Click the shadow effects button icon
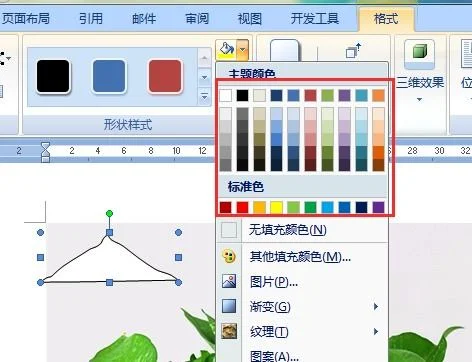Screen dimensions: 472x362 click(x=284, y=50)
